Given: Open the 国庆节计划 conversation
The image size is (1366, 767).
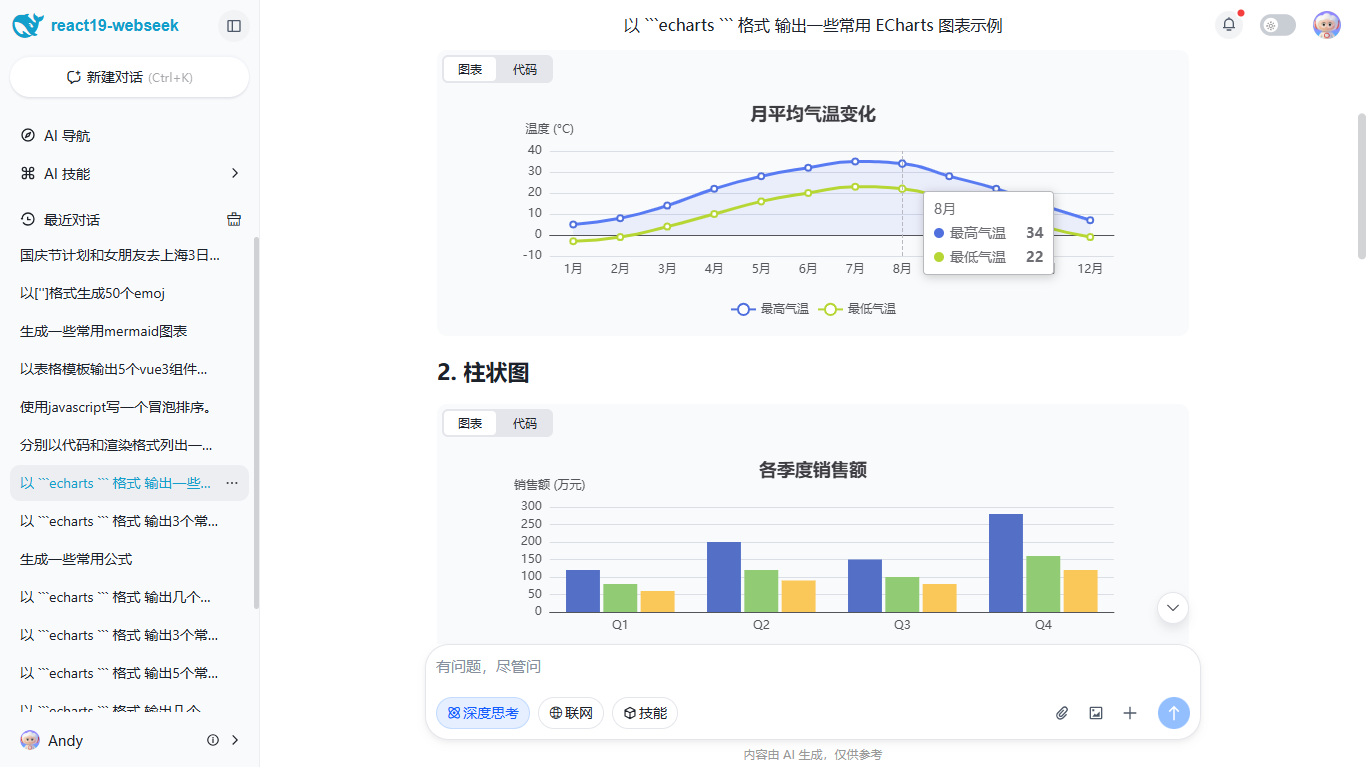Looking at the screenshot, I should (130, 255).
